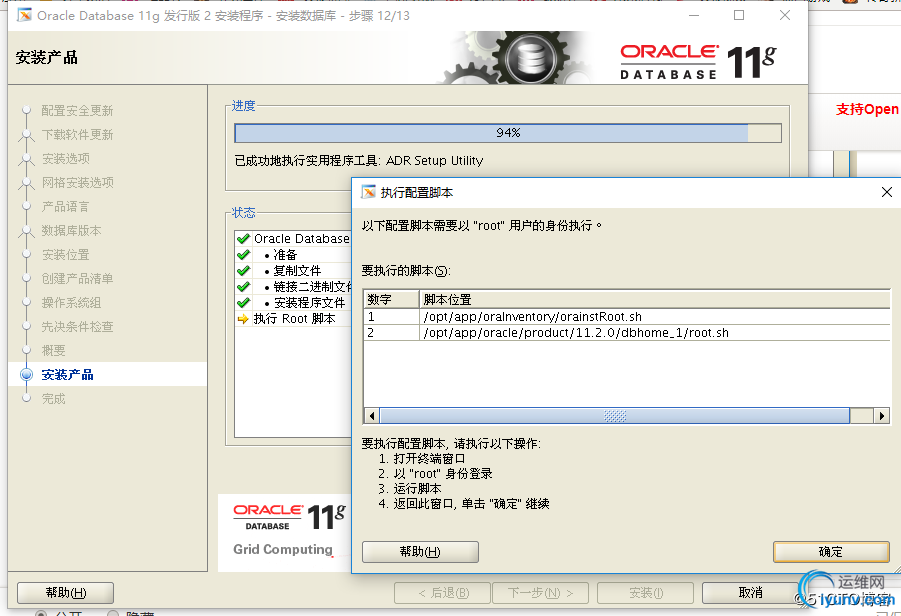Select the 下载软件更新 step

pyautogui.click(x=78, y=134)
